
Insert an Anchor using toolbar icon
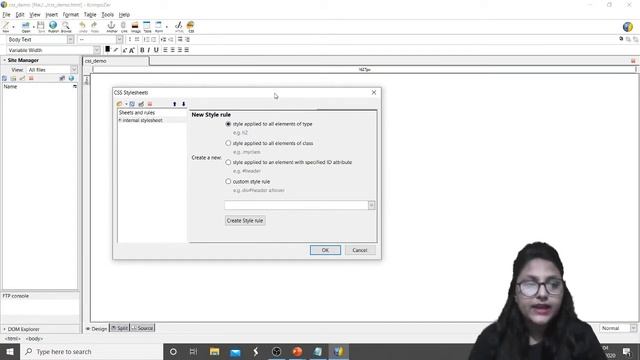tap(111, 26)
